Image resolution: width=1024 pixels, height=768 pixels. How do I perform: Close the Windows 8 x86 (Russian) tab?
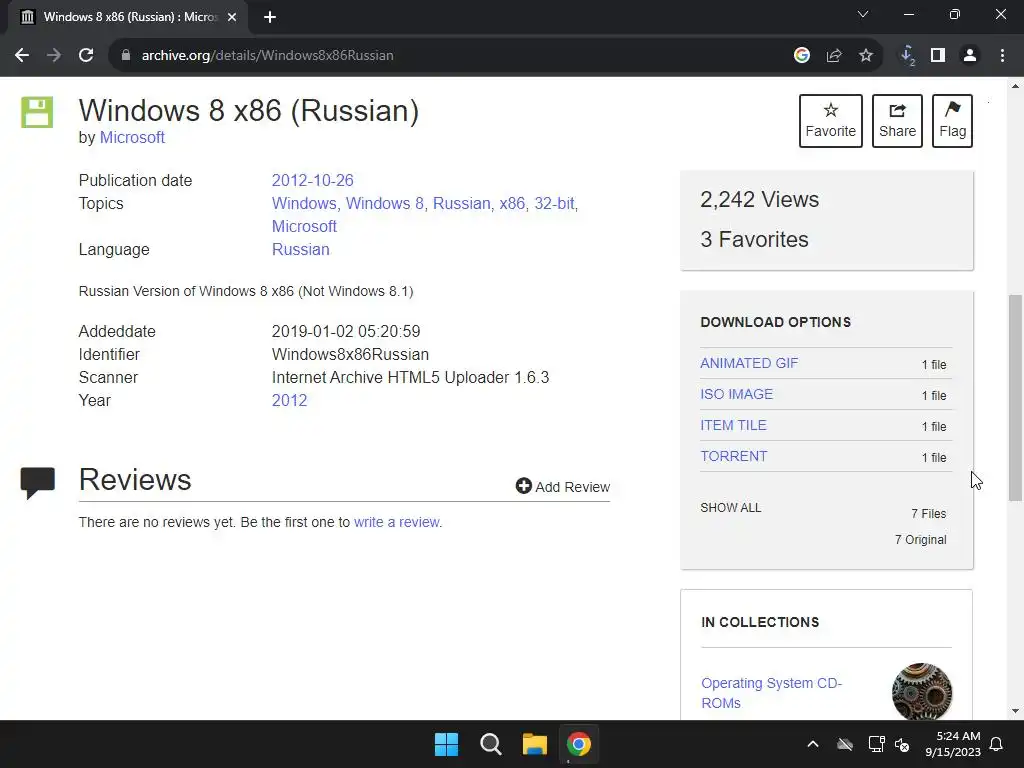[x=232, y=17]
